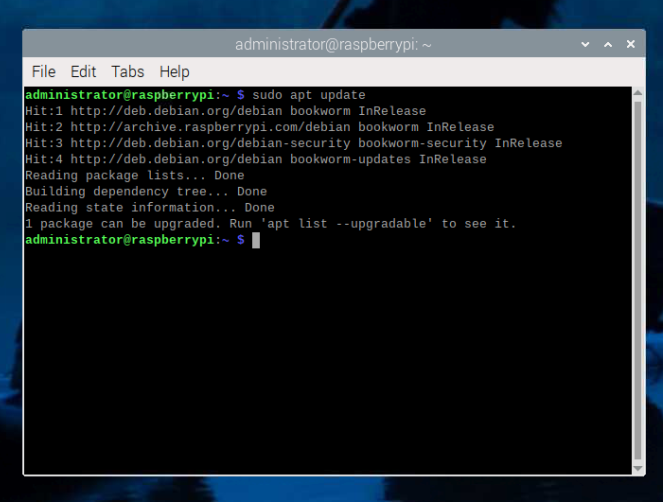Minimize the terminal window with down chevron
663x502 pixels.
(x=585, y=44)
